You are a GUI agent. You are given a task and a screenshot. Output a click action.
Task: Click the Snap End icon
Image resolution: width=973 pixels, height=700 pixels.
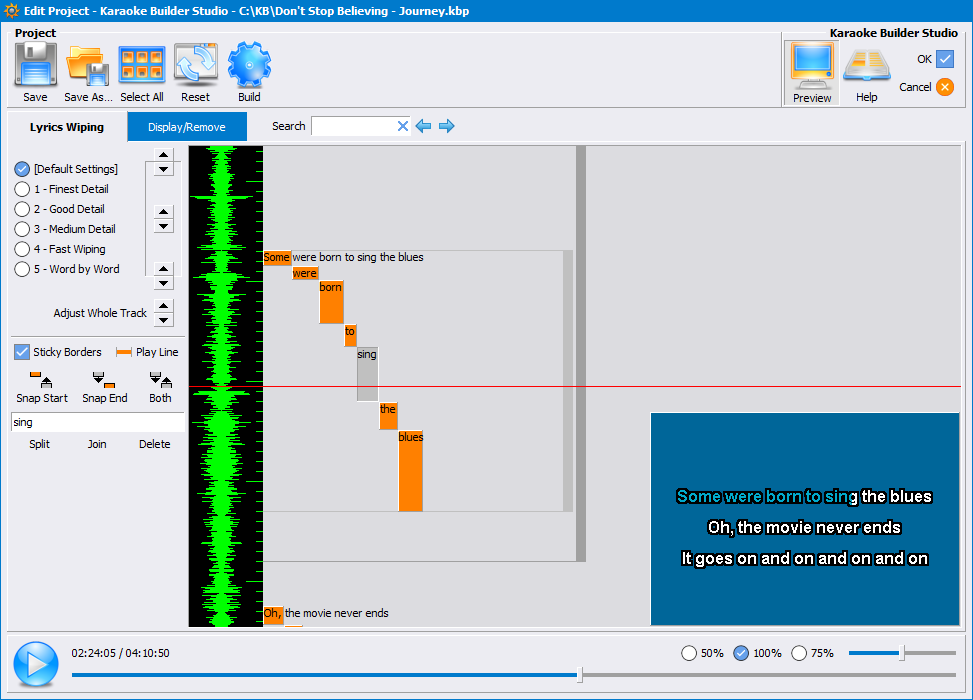pyautogui.click(x=104, y=379)
